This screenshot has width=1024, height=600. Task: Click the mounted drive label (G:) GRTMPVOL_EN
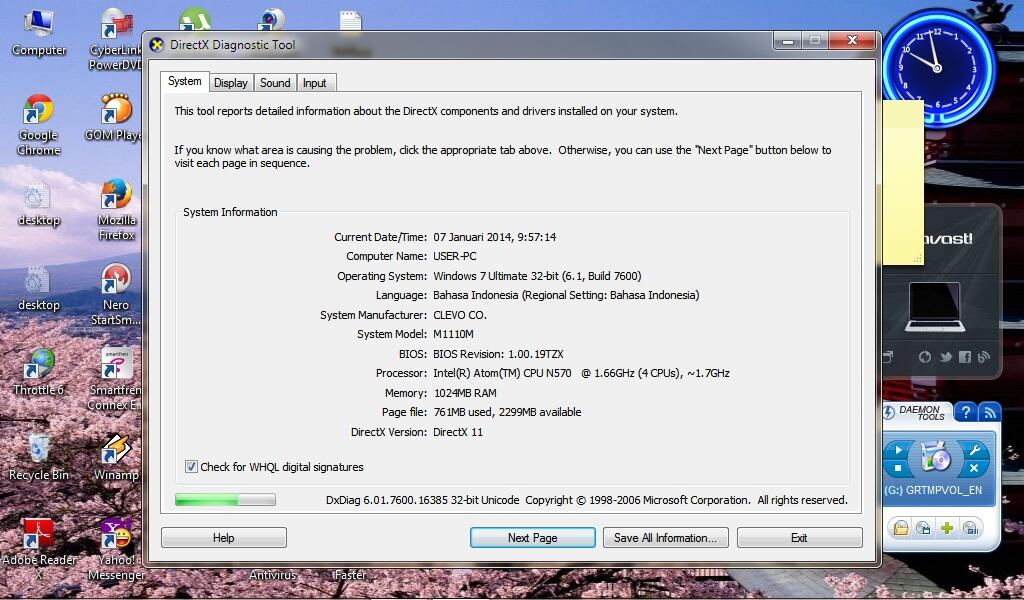pyautogui.click(x=933, y=490)
